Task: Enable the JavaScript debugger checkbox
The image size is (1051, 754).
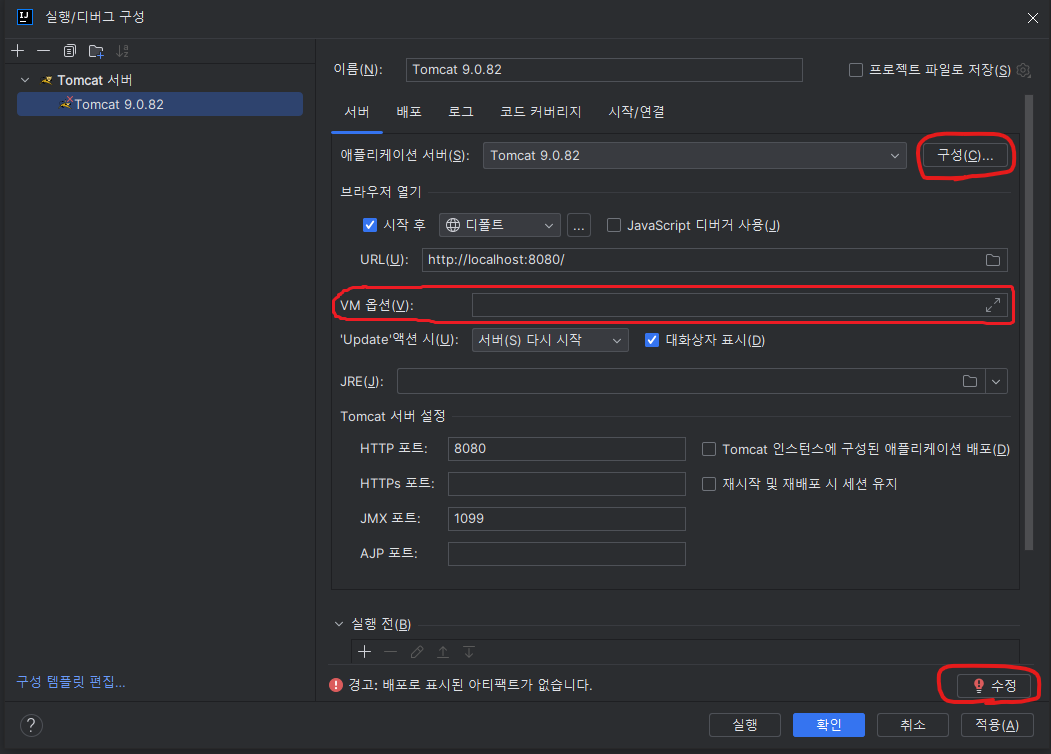Action: point(613,225)
